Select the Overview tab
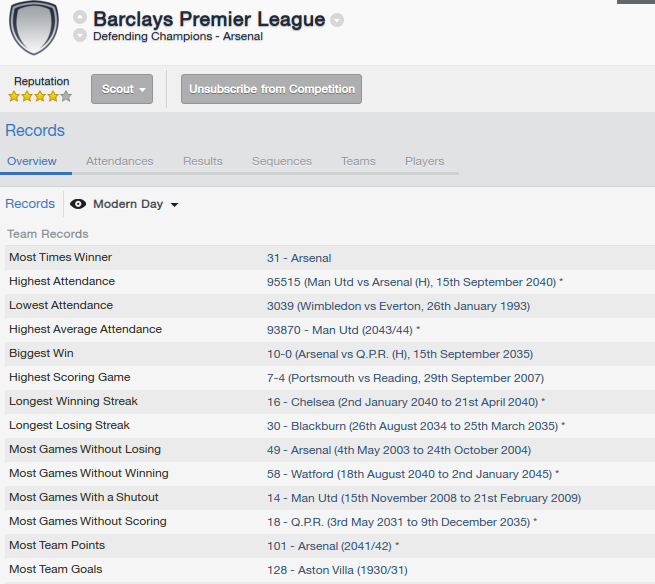Screen dimensions: 655x584 click(x=32, y=161)
